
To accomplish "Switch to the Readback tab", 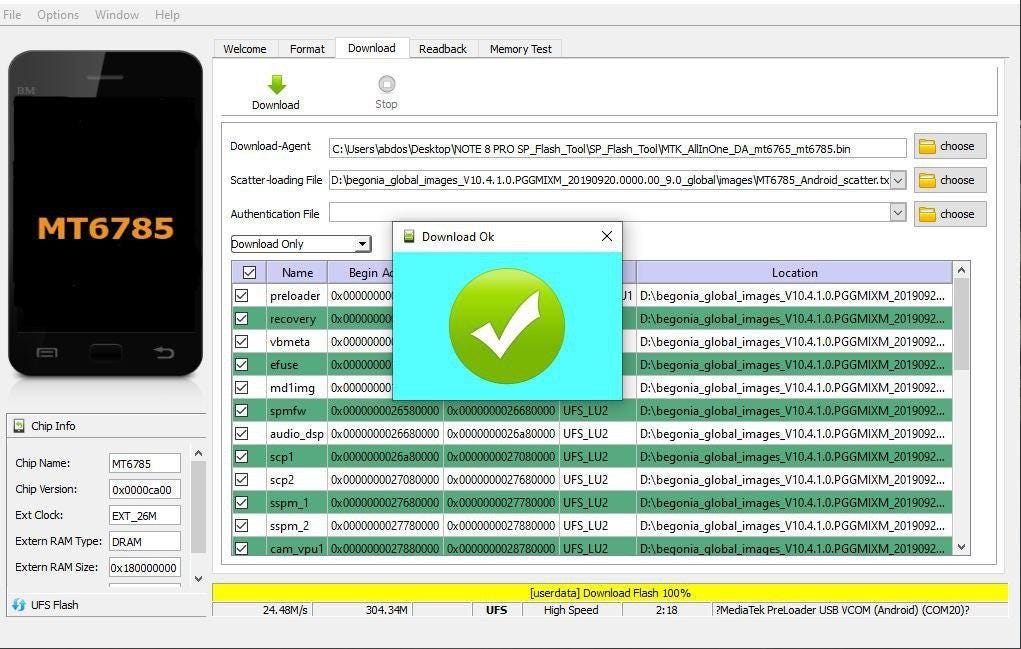I will pos(443,49).
